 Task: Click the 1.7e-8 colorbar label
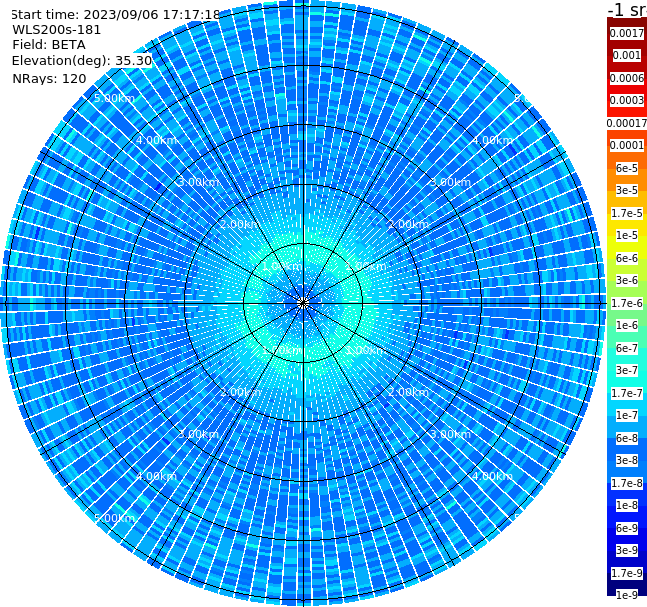click(627, 483)
